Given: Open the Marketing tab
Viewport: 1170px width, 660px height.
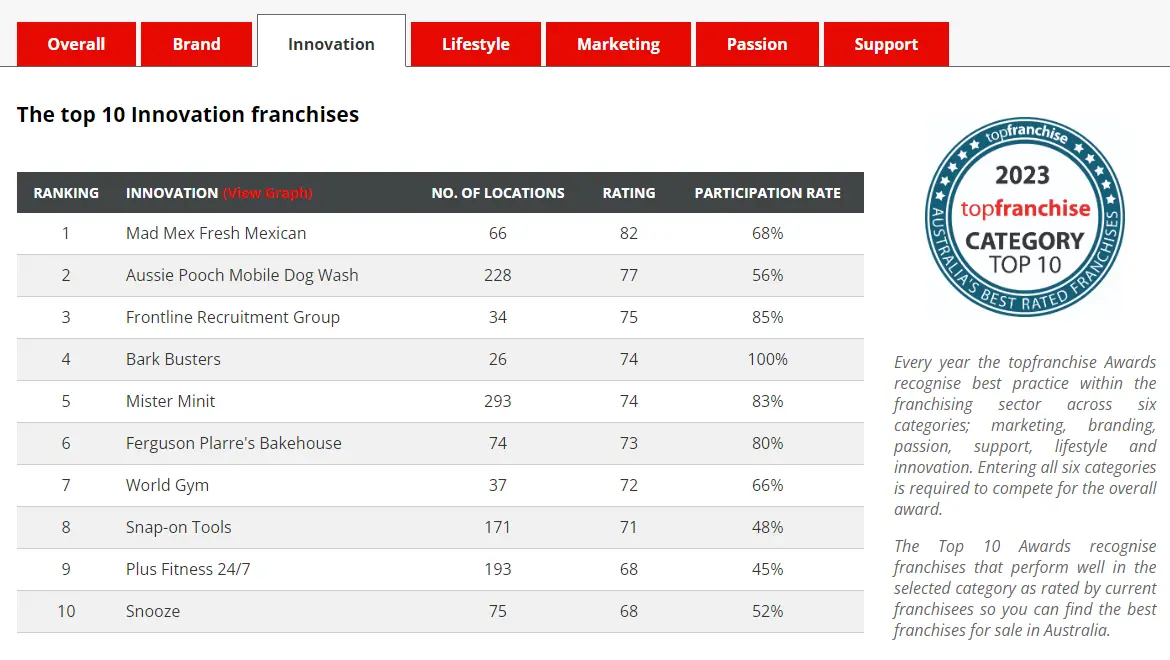Looking at the screenshot, I should coord(617,44).
